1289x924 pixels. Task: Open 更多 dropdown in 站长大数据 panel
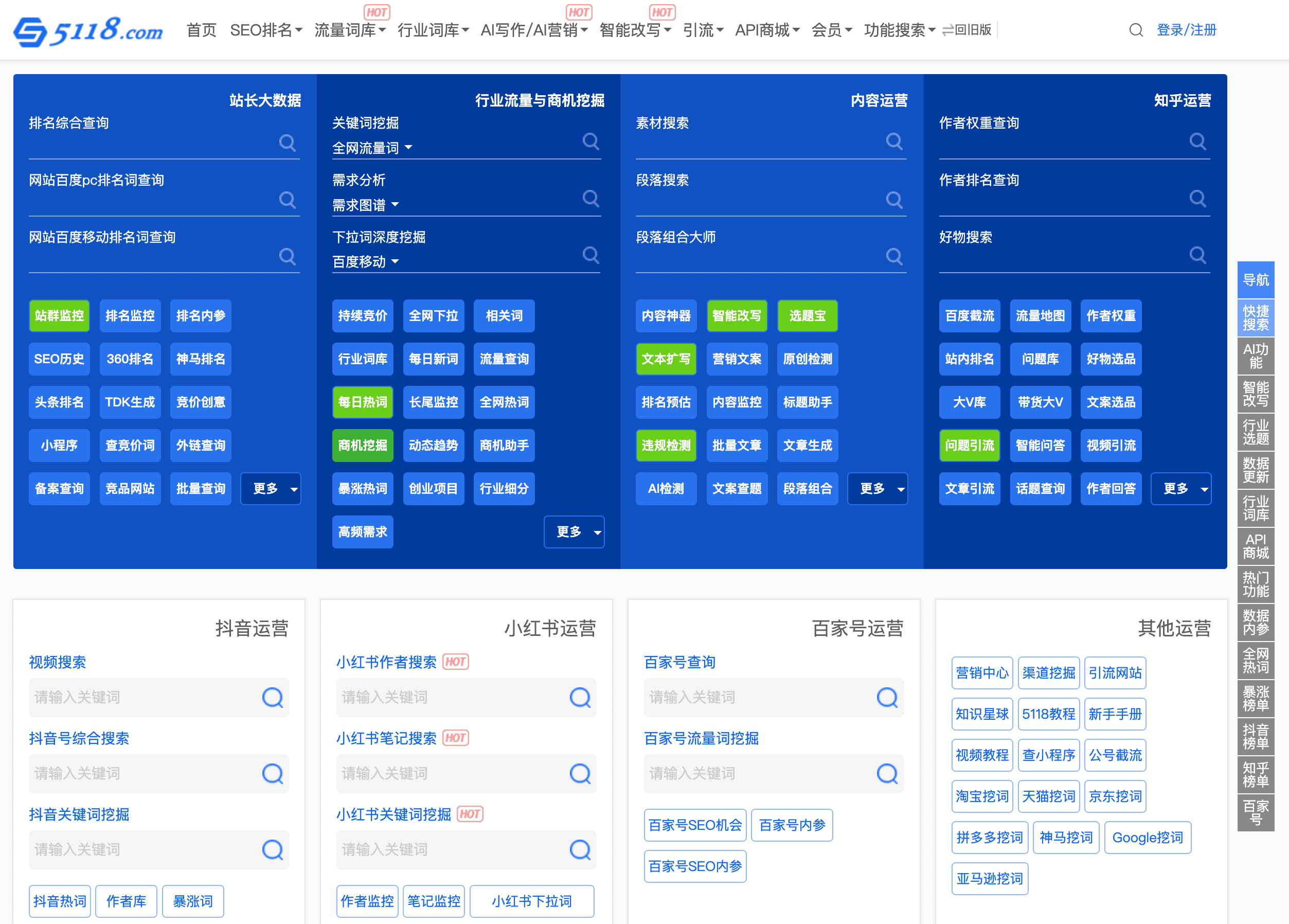tap(271, 488)
